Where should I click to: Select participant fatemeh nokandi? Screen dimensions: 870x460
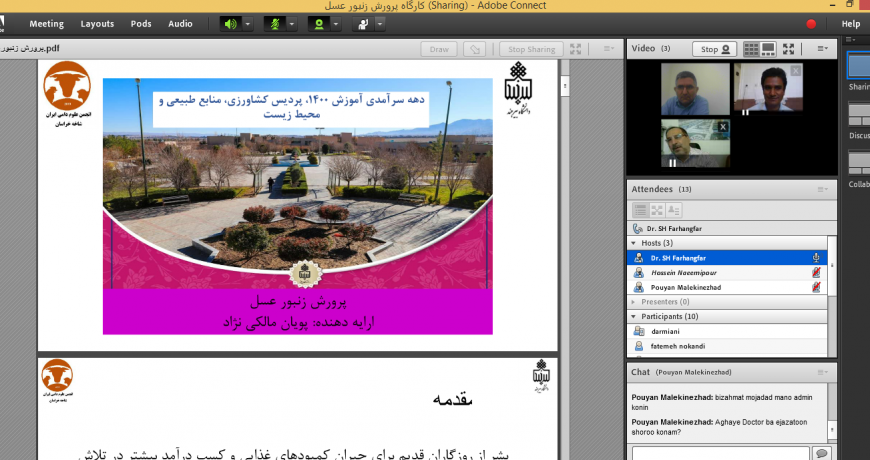tap(727, 346)
